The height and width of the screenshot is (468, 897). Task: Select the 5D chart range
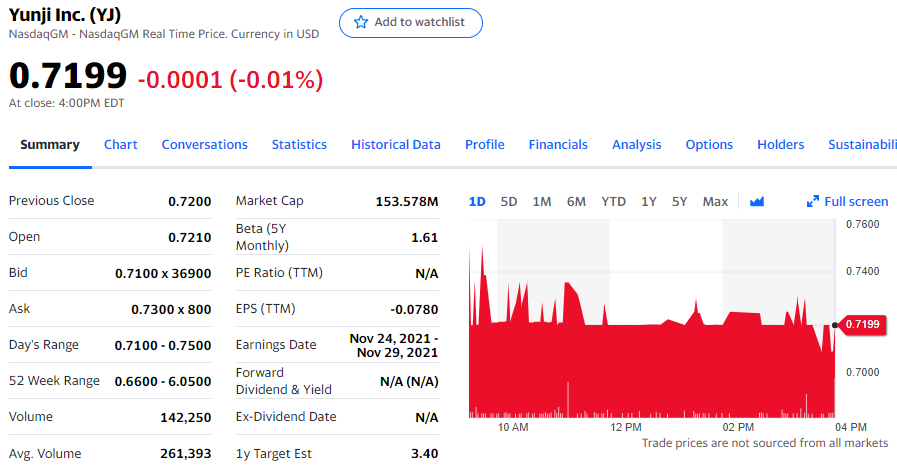click(x=509, y=201)
